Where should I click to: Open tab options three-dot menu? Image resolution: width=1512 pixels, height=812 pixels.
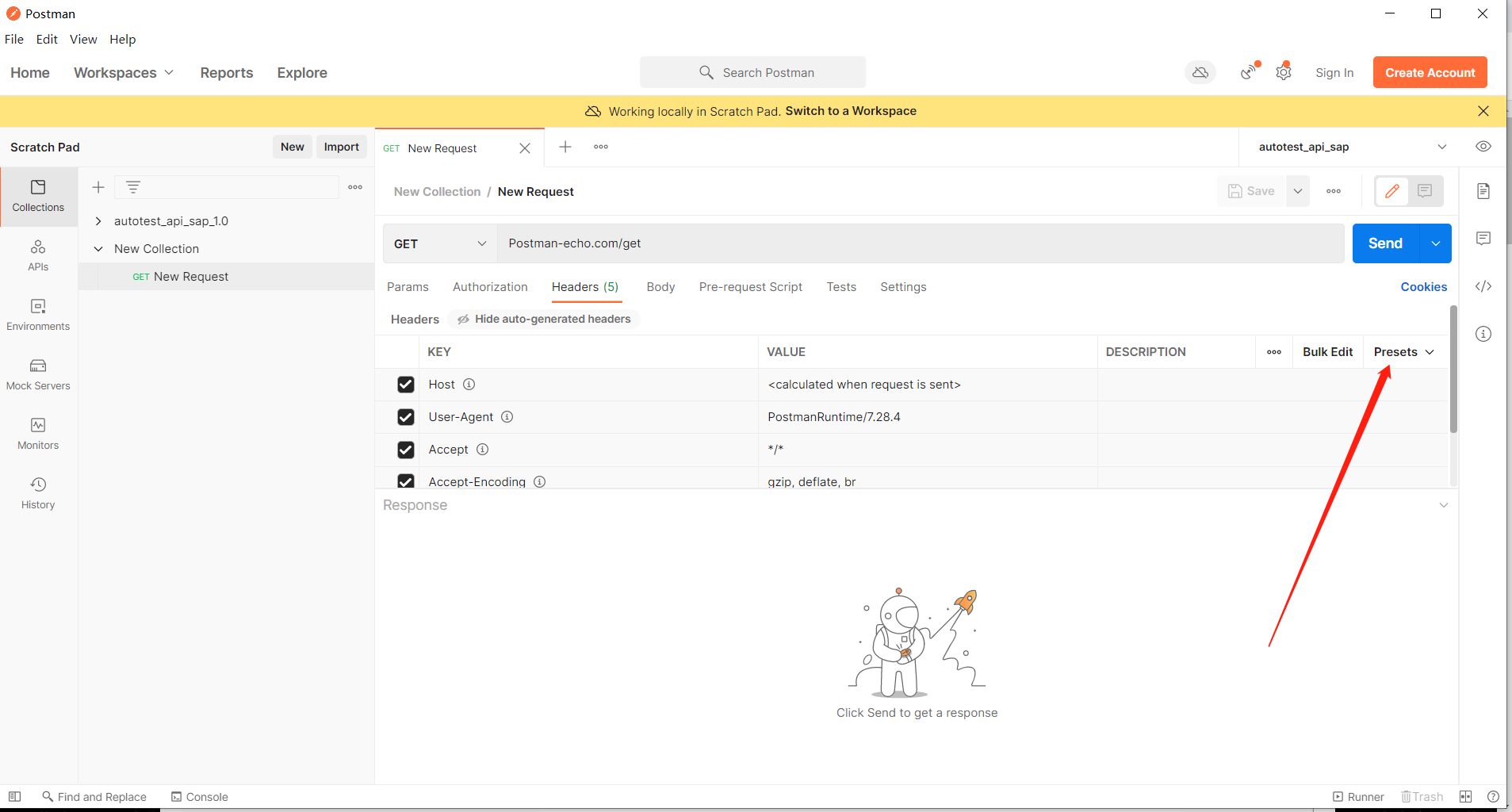(x=601, y=147)
